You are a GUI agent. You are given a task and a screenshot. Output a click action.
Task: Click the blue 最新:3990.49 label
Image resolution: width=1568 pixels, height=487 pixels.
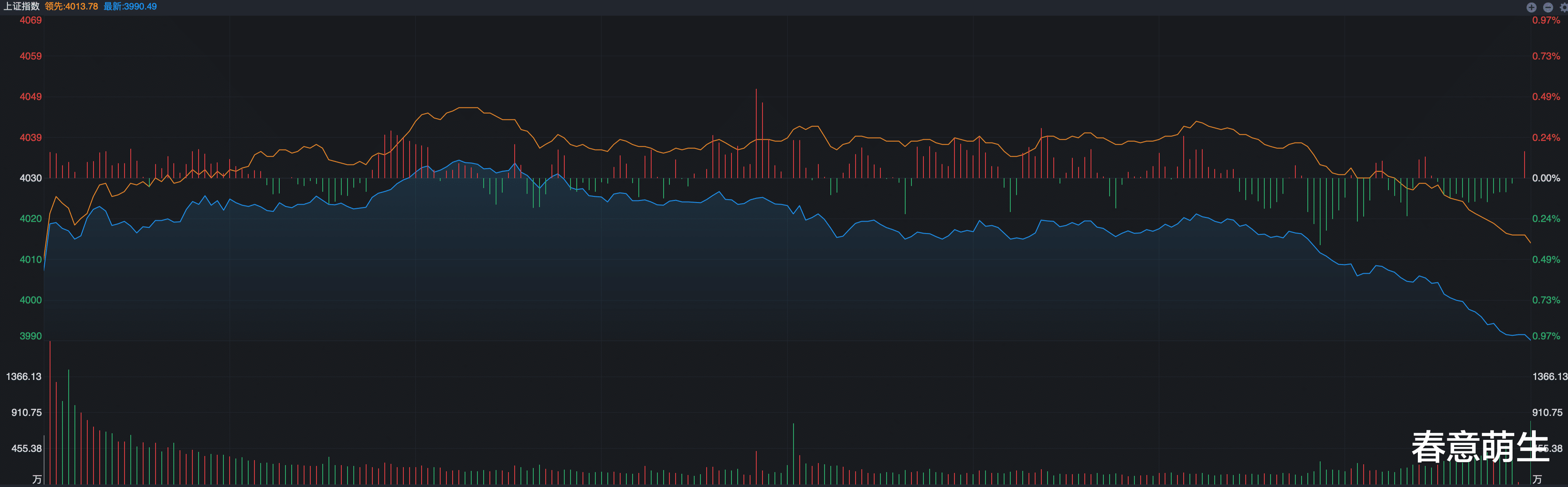129,6
